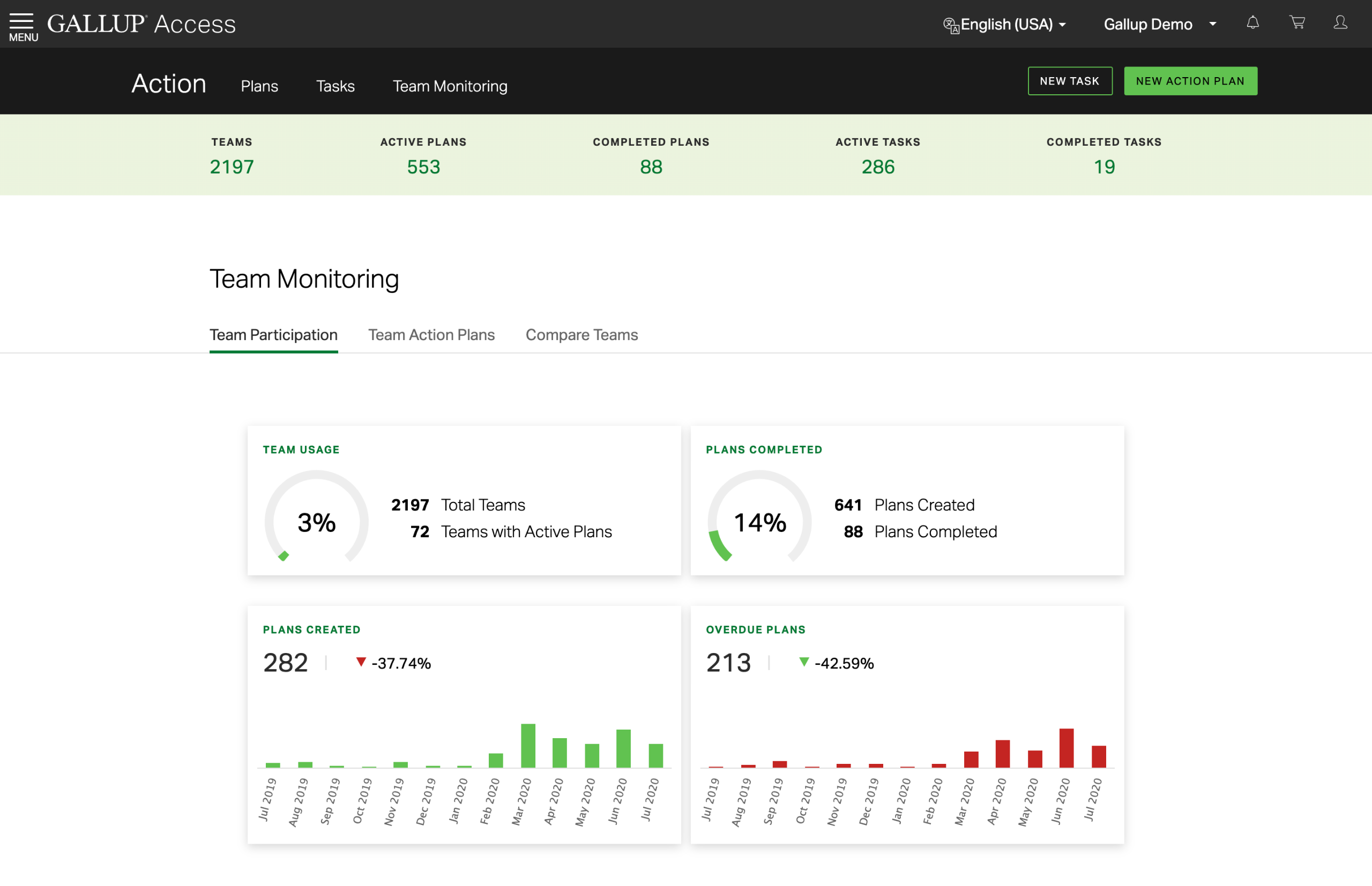Click the Team Usage 3% progress ring

[316, 521]
